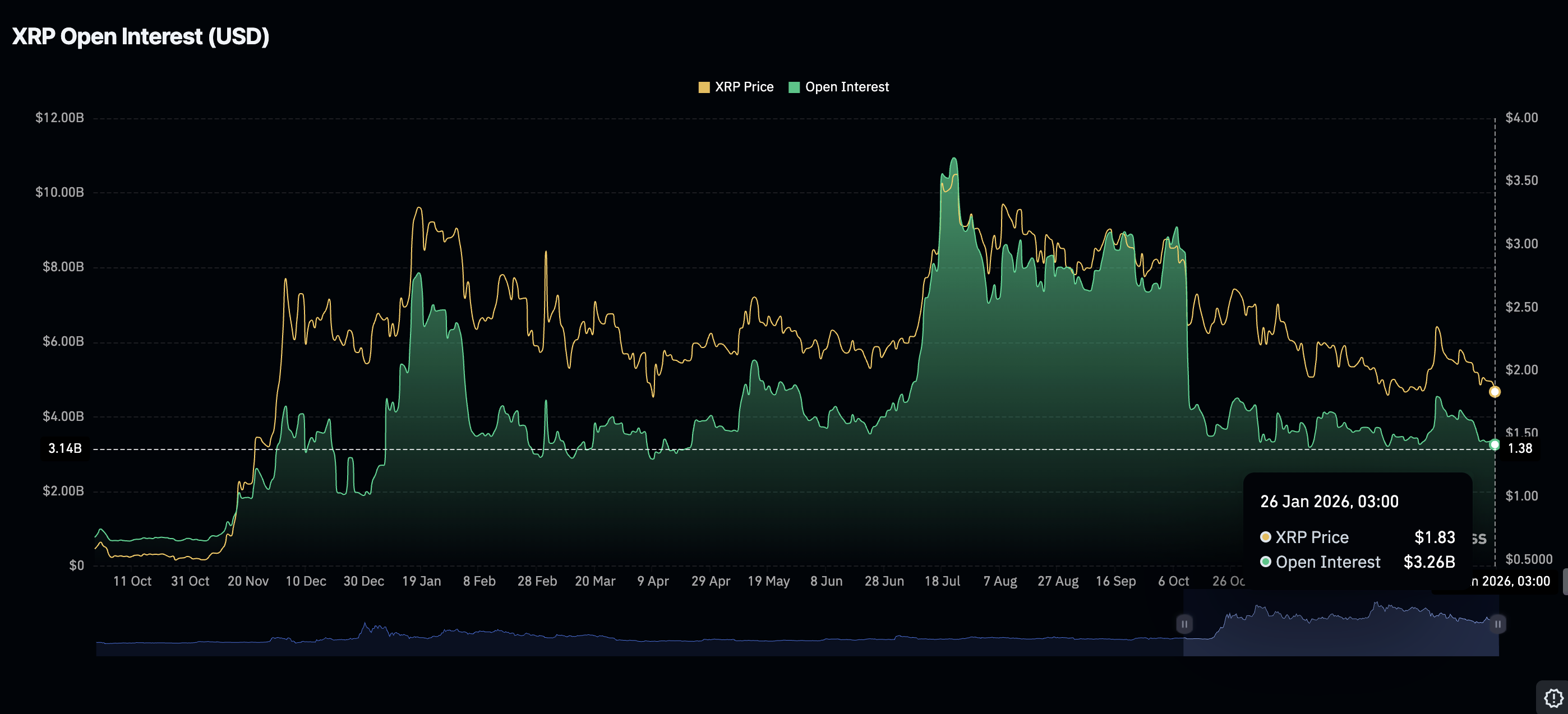This screenshot has width=1568, height=714.
Task: Click the $12.00B label on the left axis
Action: click(x=59, y=117)
